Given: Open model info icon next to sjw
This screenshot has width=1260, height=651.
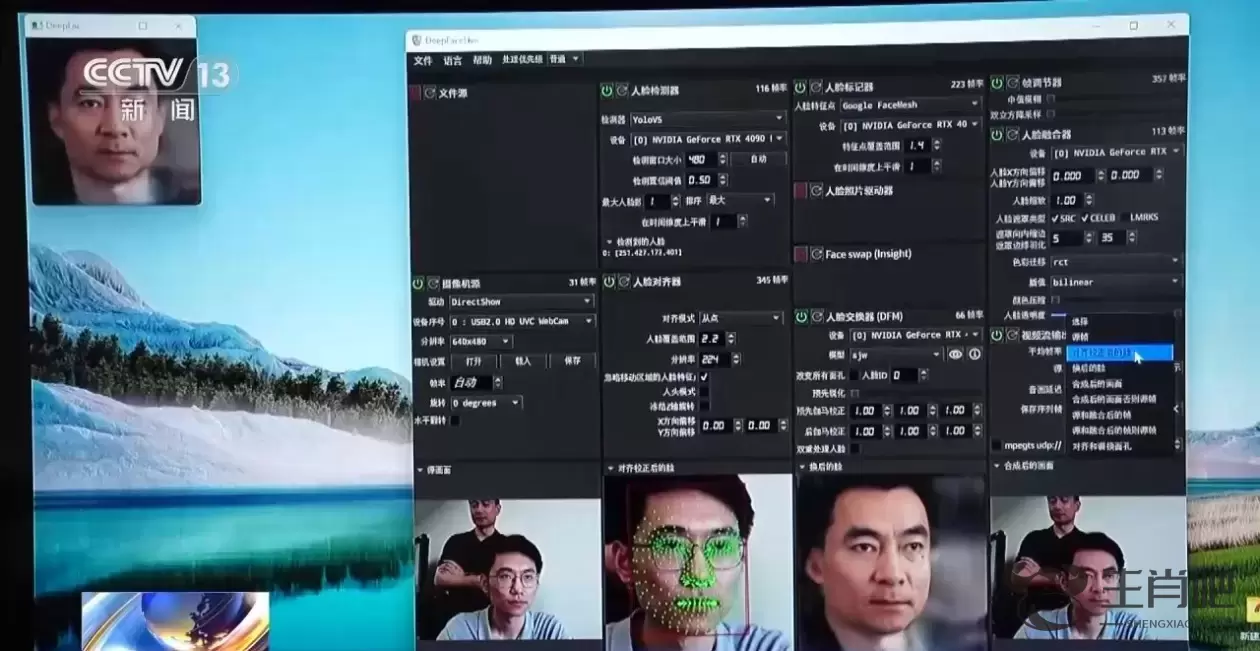Looking at the screenshot, I should click(974, 354).
